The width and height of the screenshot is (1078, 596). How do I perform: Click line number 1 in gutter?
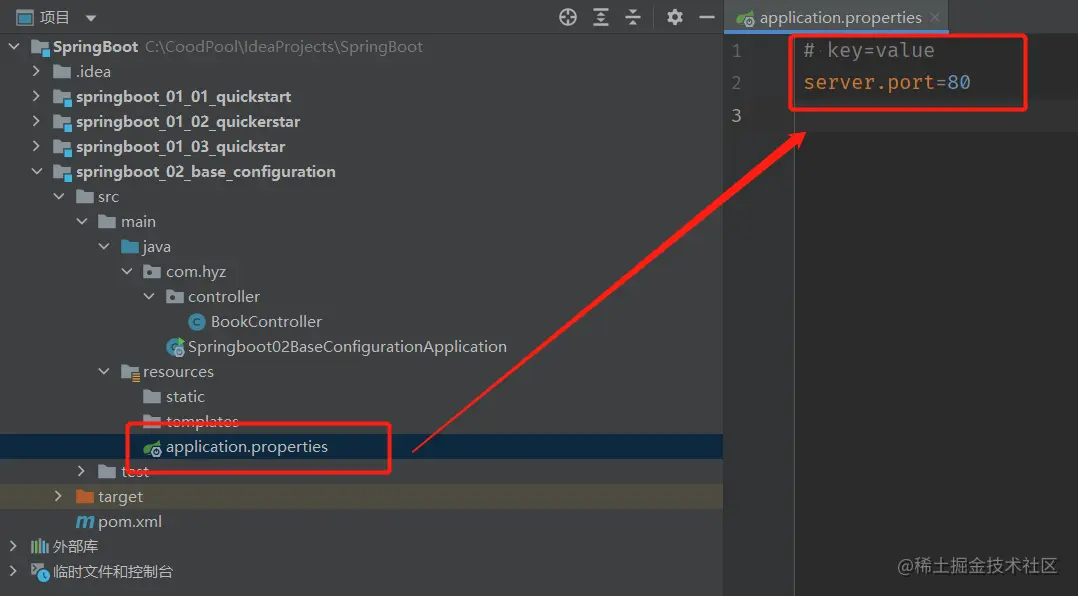pos(736,51)
